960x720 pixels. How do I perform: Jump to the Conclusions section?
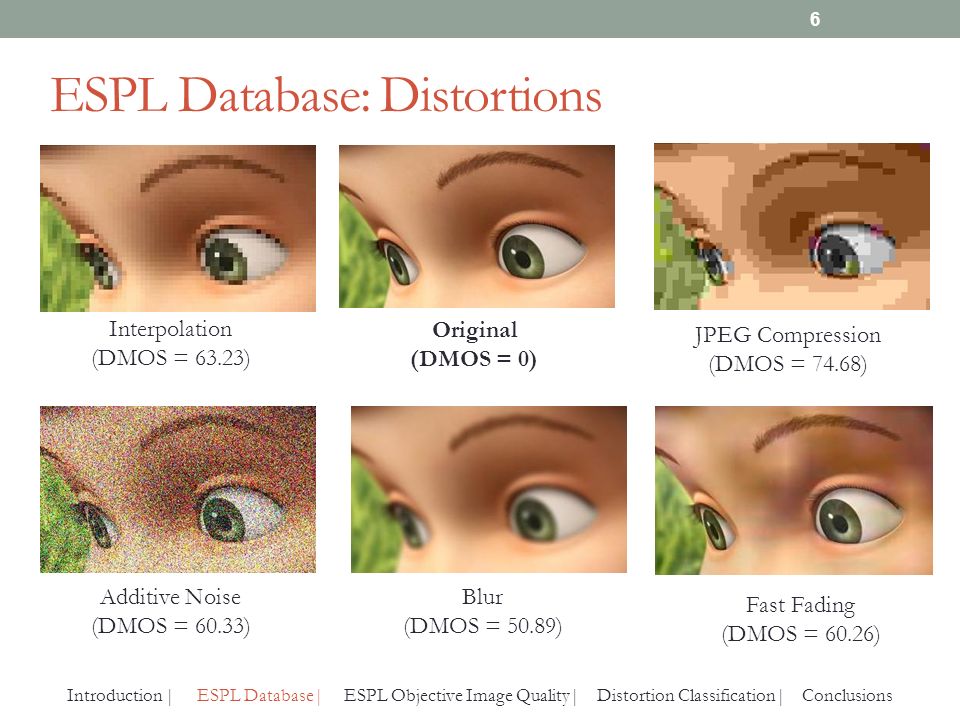[847, 696]
